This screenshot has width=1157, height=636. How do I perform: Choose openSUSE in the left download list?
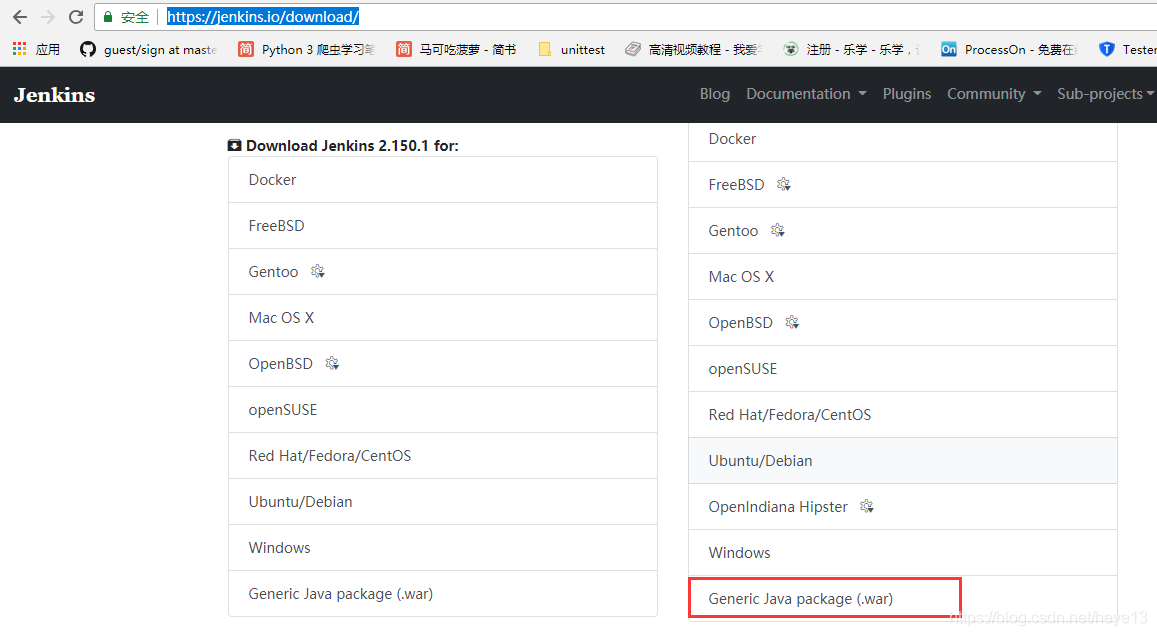pyautogui.click(x=443, y=409)
